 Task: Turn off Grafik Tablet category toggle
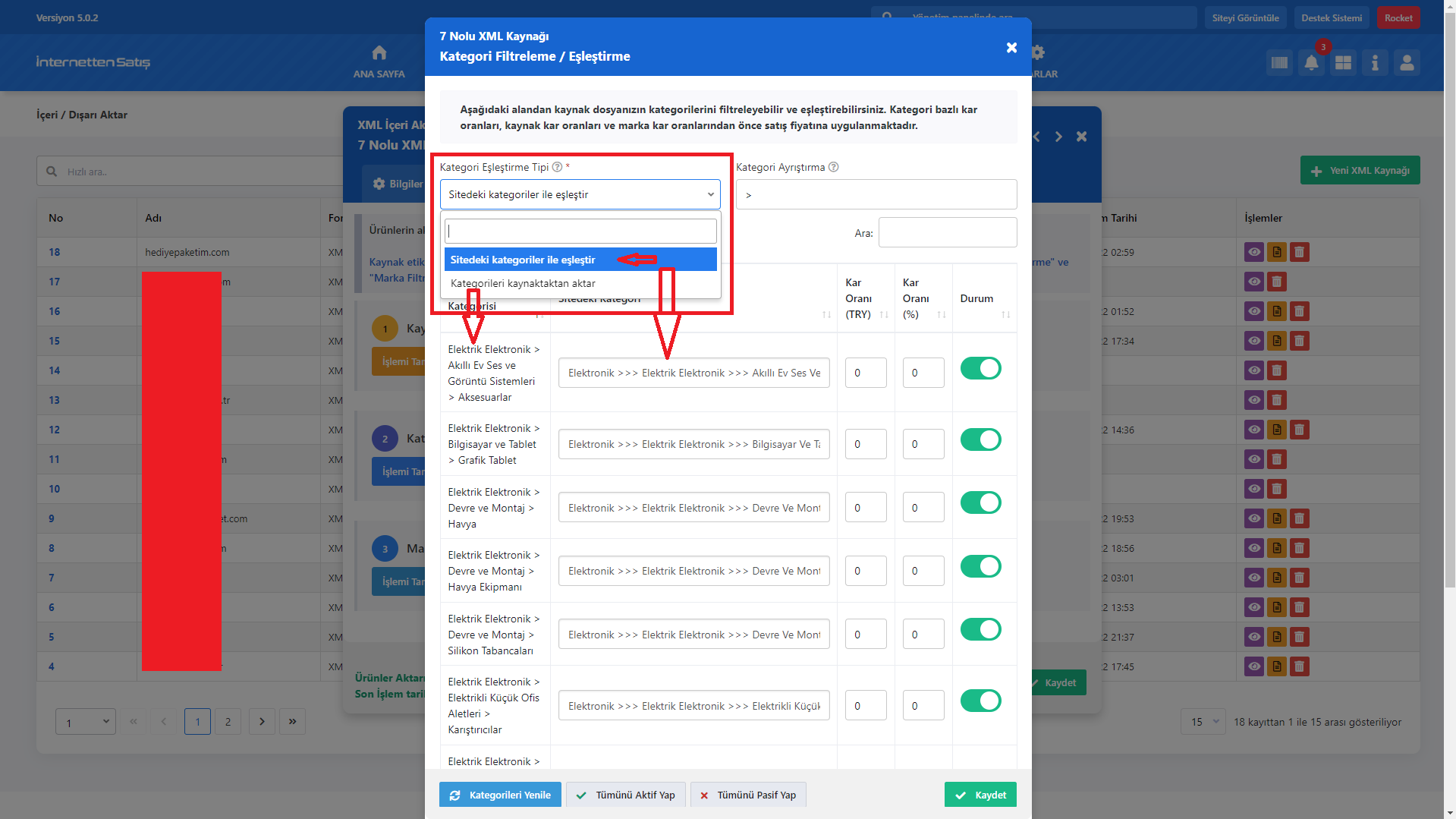pos(980,440)
